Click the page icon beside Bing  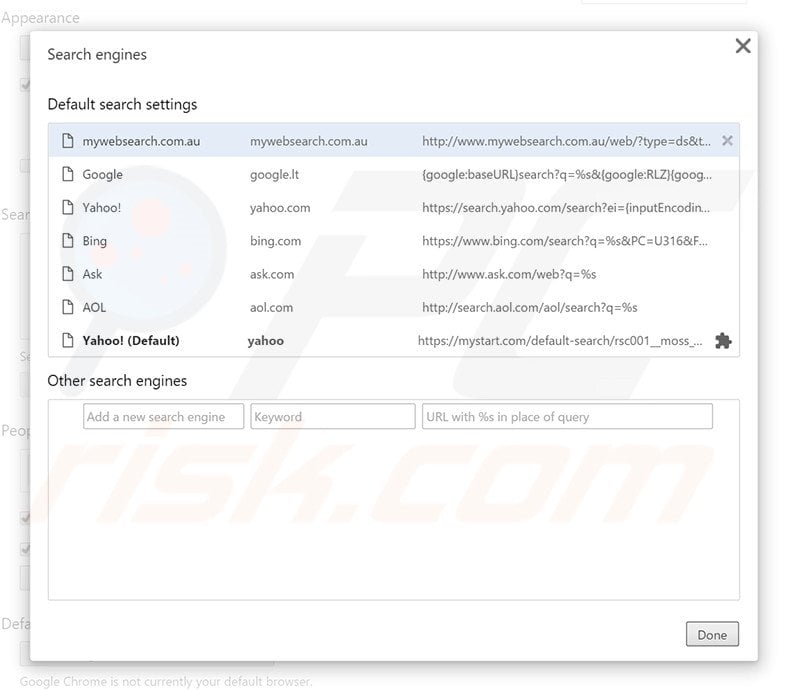coord(68,241)
